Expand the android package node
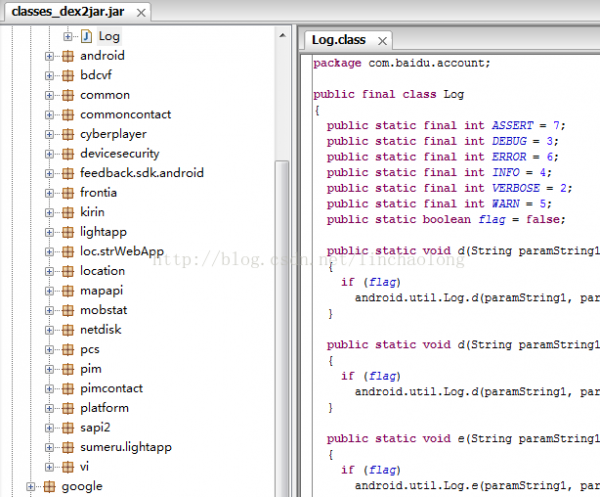 [x=49, y=56]
